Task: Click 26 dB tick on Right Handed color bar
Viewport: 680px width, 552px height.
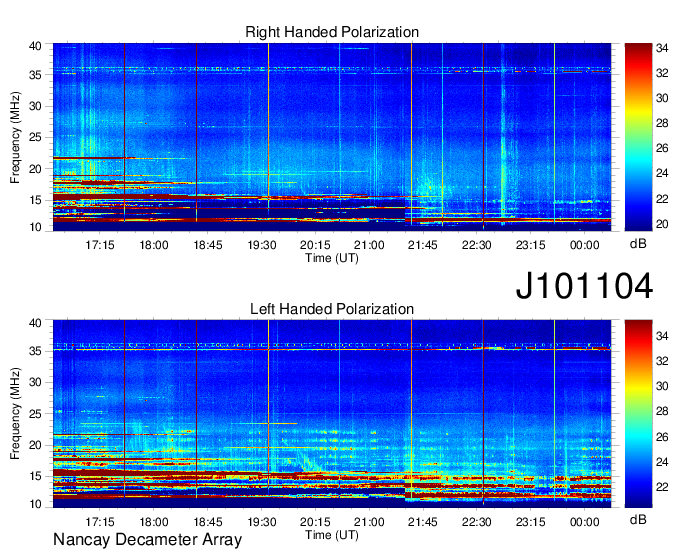Action: point(662,149)
